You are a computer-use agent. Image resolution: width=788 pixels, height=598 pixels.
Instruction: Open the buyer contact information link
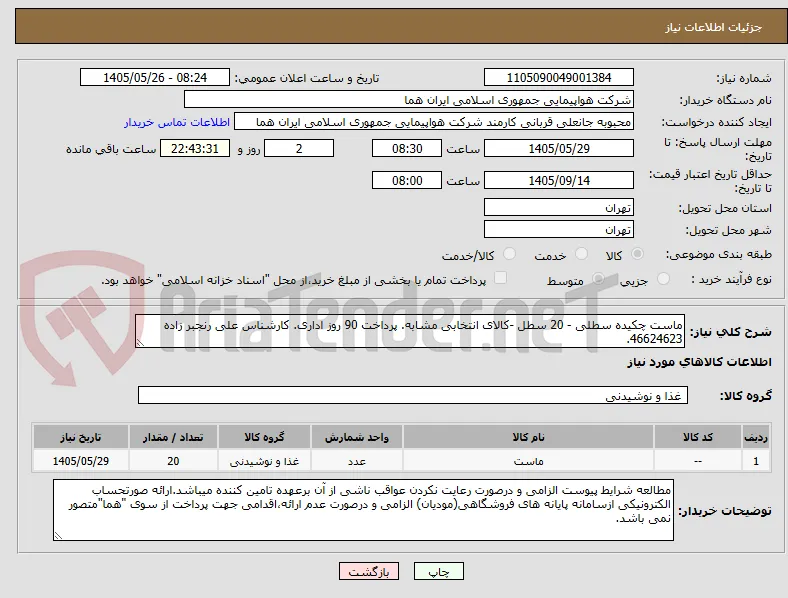click(177, 122)
